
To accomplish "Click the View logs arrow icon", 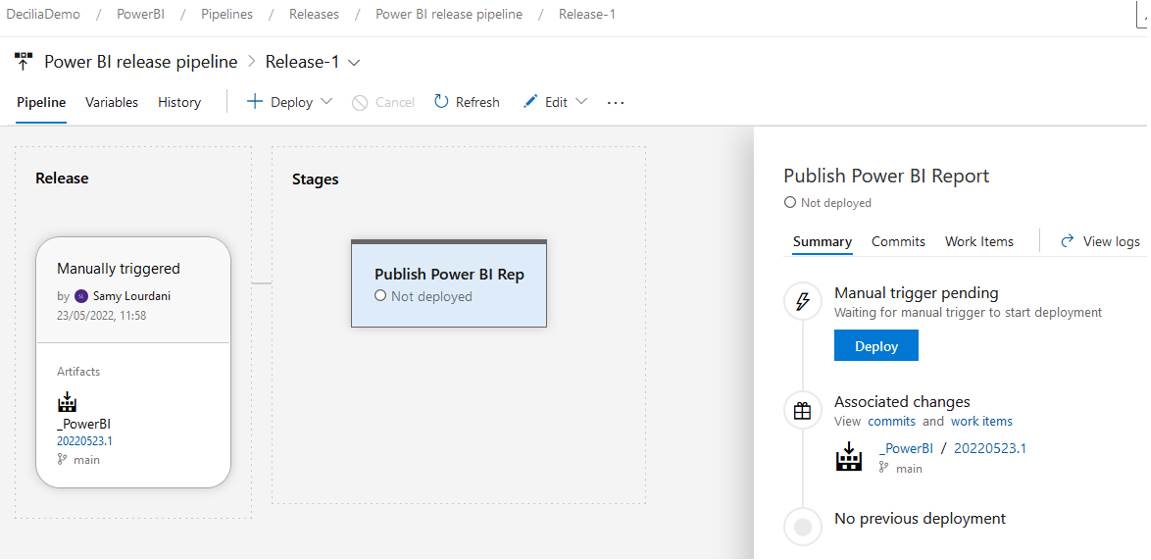I will [x=1068, y=241].
